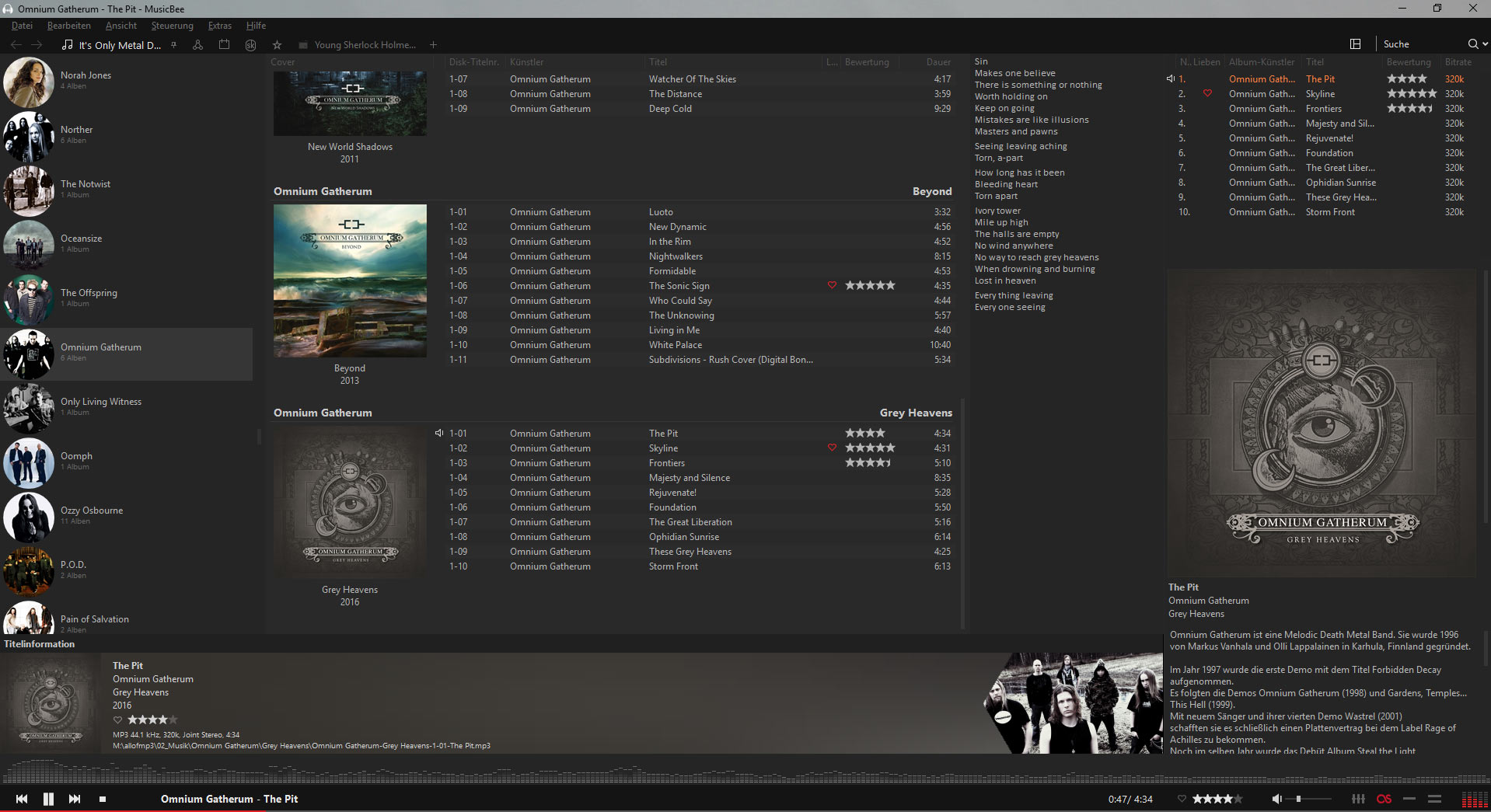Toggle shuffle with the double-line icon
This screenshot has width=1491, height=812.
(1435, 799)
